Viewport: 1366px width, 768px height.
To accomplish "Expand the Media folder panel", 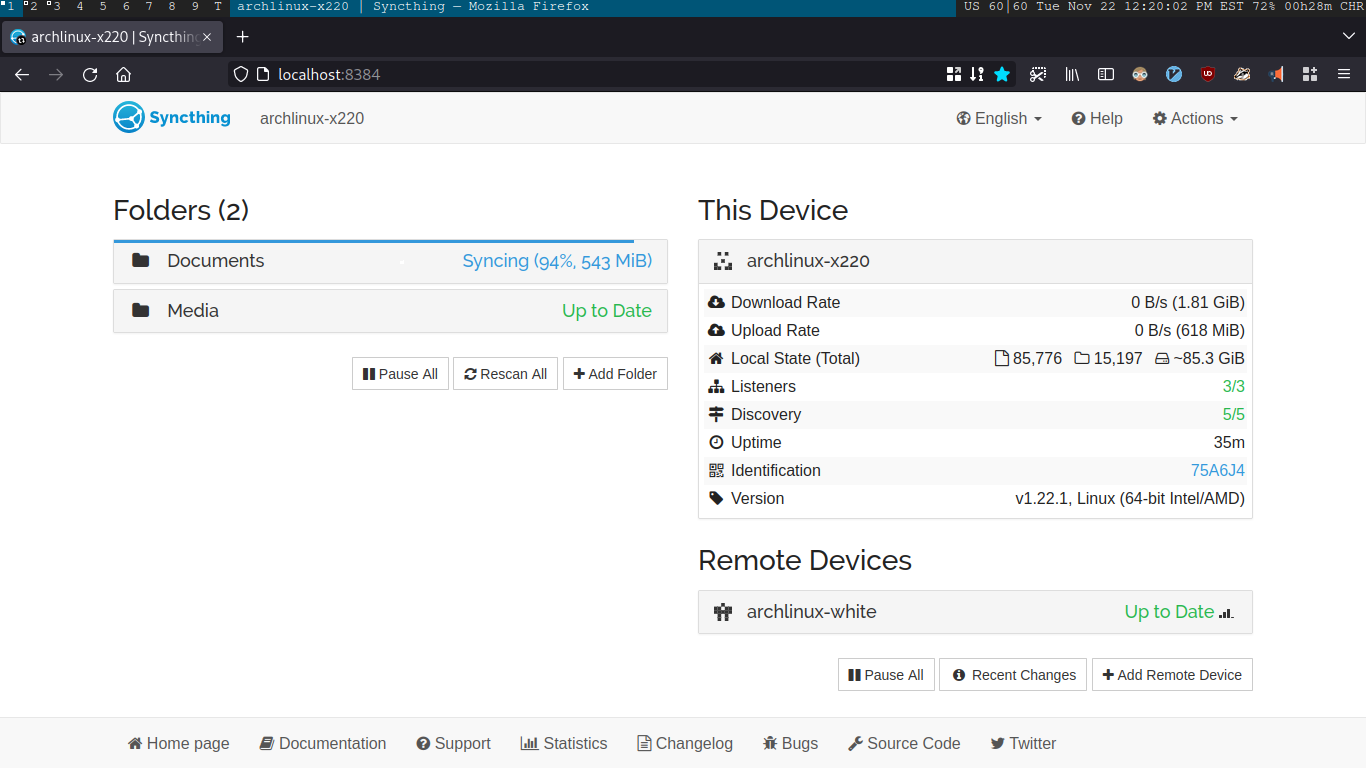I will [390, 311].
